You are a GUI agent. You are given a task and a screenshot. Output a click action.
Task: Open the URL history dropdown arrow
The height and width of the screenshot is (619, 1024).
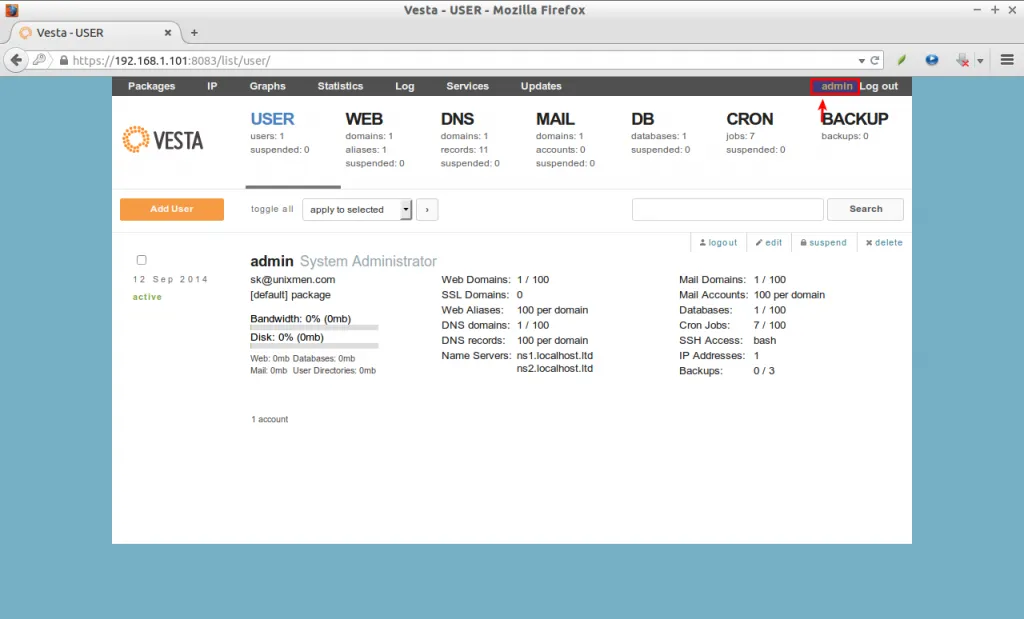tap(861, 61)
